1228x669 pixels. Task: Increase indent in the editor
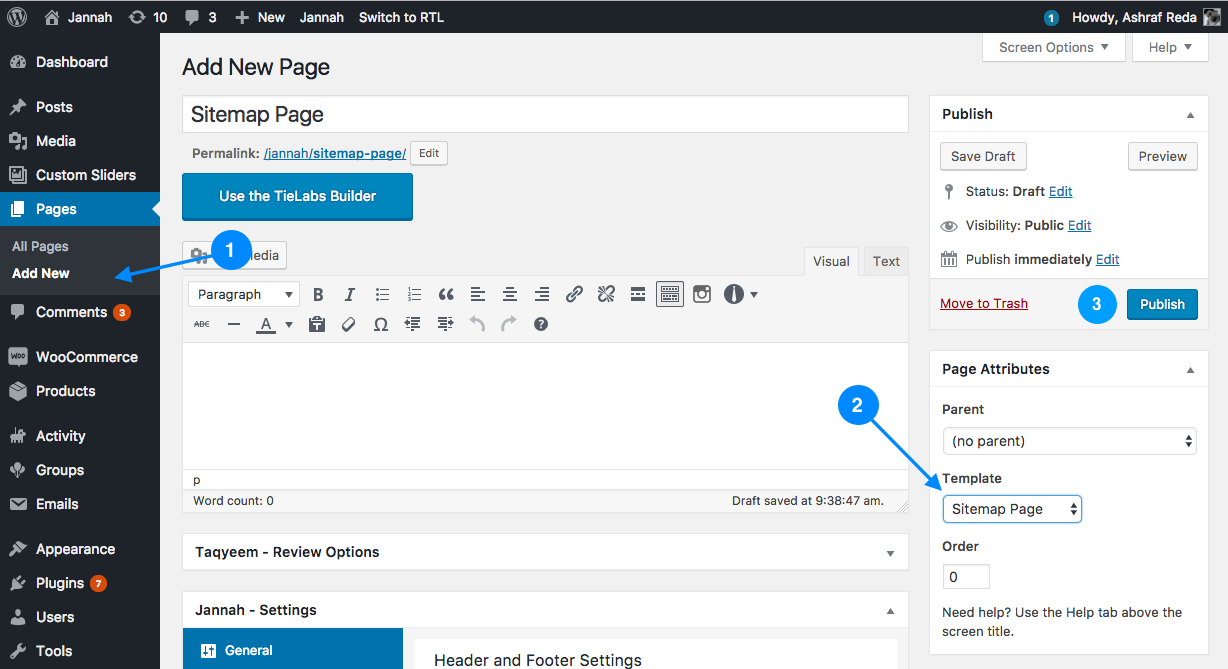click(x=445, y=324)
